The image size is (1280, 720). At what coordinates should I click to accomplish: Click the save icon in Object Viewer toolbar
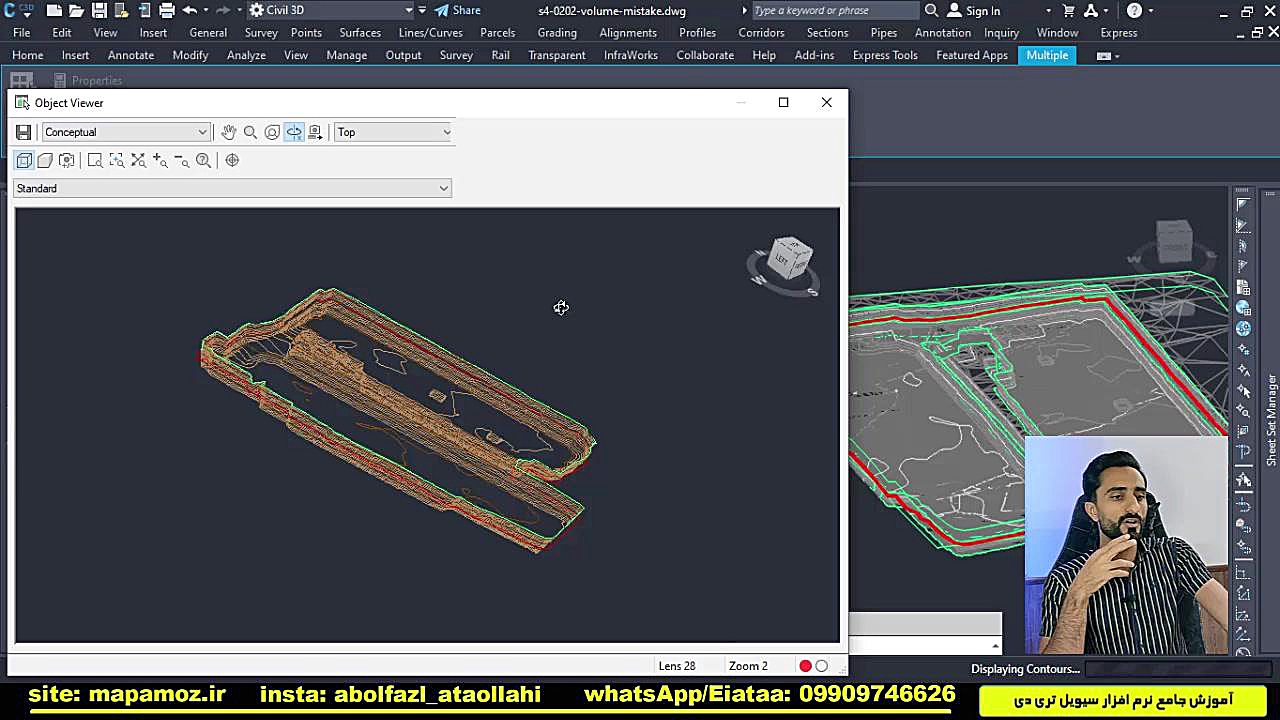pyautogui.click(x=23, y=132)
